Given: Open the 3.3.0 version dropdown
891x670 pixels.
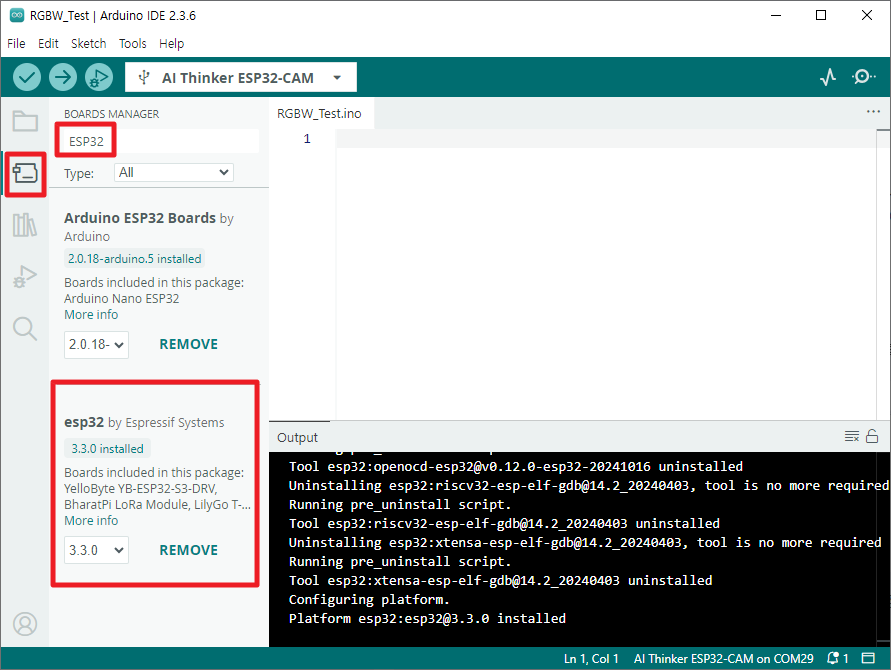Looking at the screenshot, I should [96, 550].
